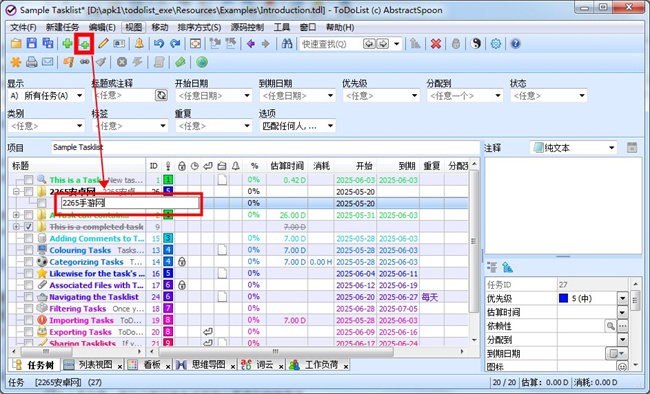This screenshot has width=650, height=394.
Task: Open preferences using the gear icon
Action: pos(496,44)
